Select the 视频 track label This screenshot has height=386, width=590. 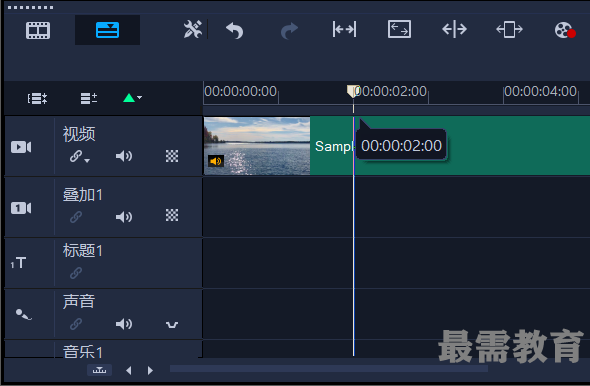coord(79,134)
